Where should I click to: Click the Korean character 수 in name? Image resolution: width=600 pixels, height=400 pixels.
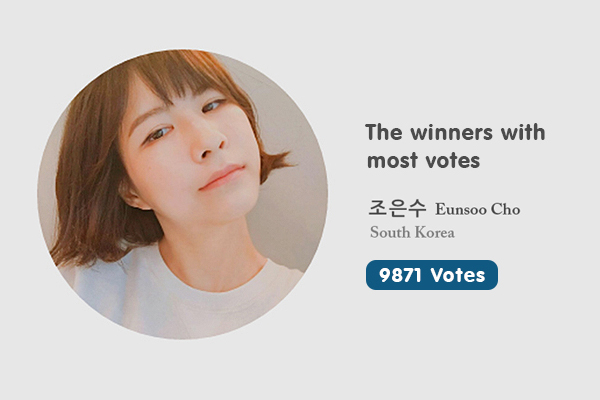(417, 208)
